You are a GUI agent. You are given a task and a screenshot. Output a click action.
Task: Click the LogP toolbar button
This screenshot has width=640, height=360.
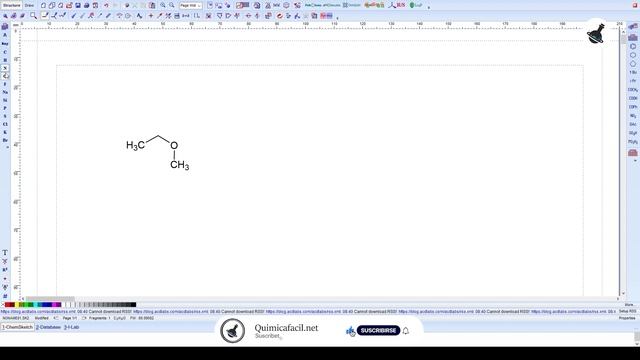pos(416,5)
